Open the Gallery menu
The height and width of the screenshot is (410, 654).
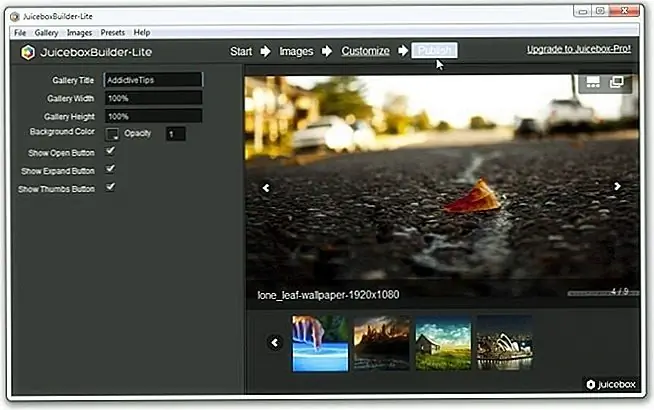coord(46,33)
